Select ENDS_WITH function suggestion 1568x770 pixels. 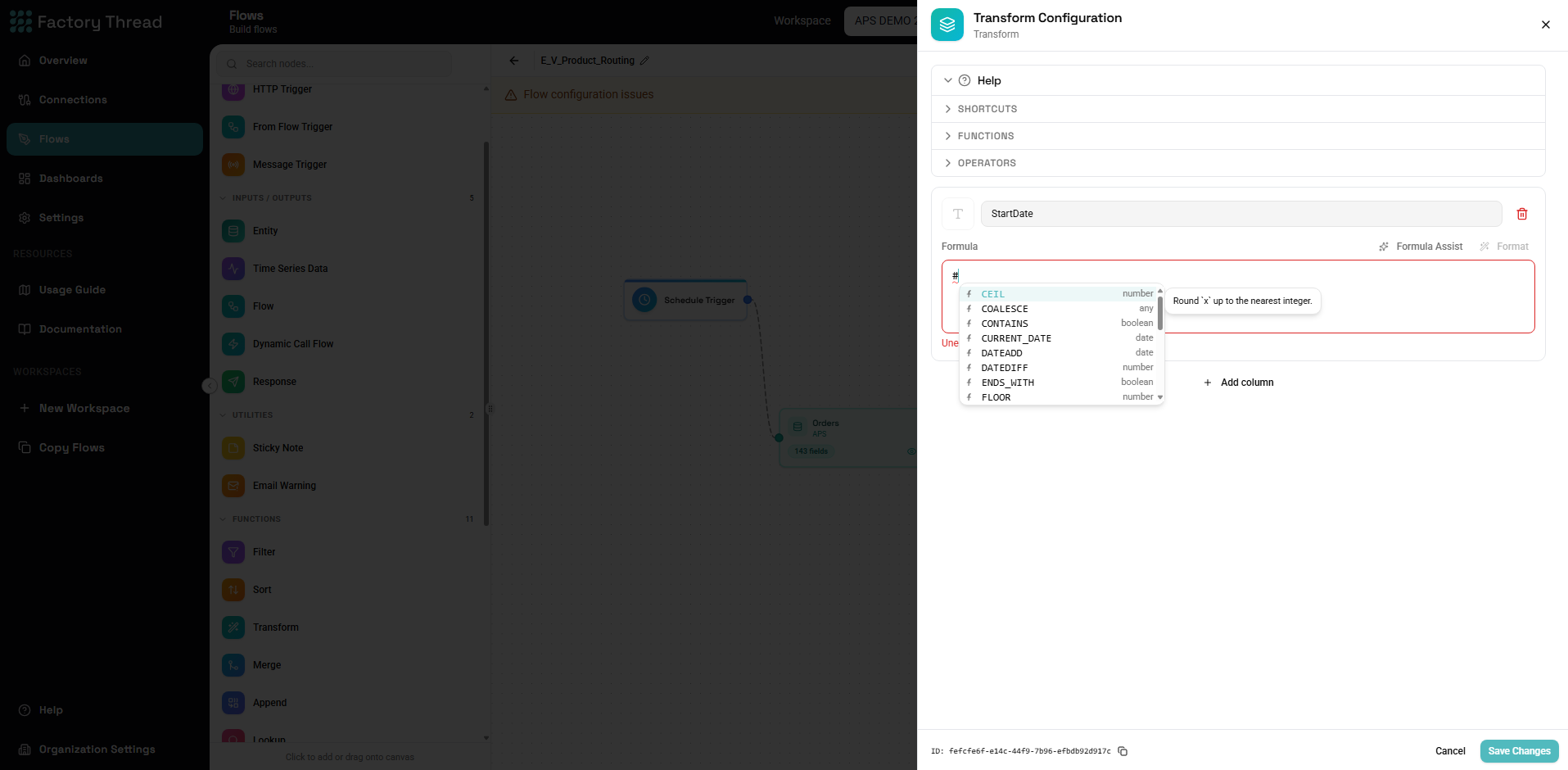point(1059,383)
